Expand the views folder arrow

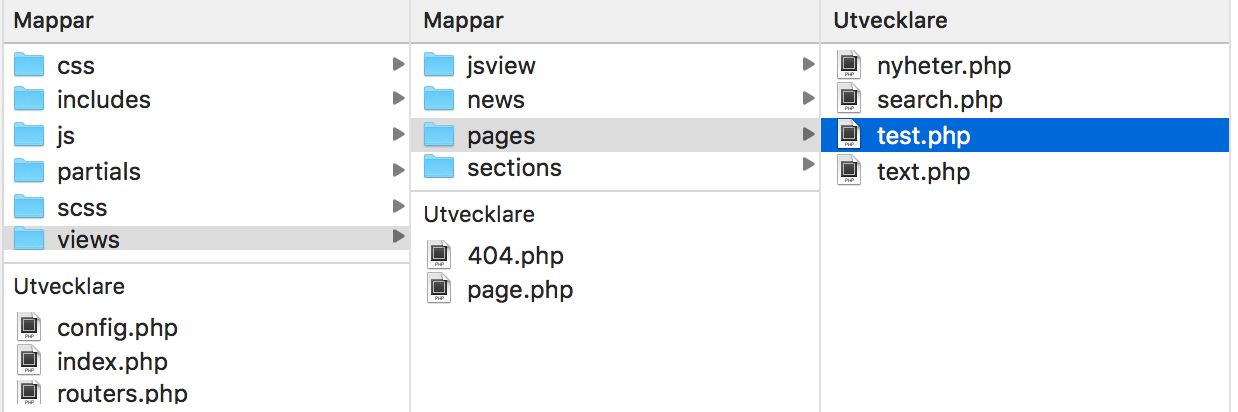(399, 237)
